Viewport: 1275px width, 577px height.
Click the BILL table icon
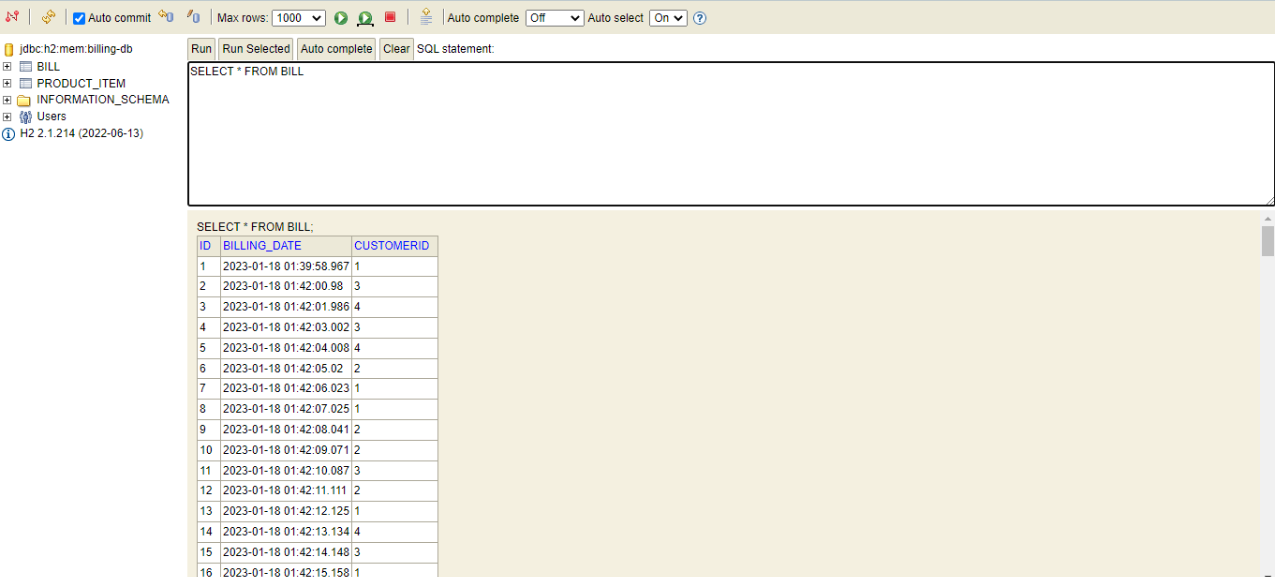[x=26, y=67]
